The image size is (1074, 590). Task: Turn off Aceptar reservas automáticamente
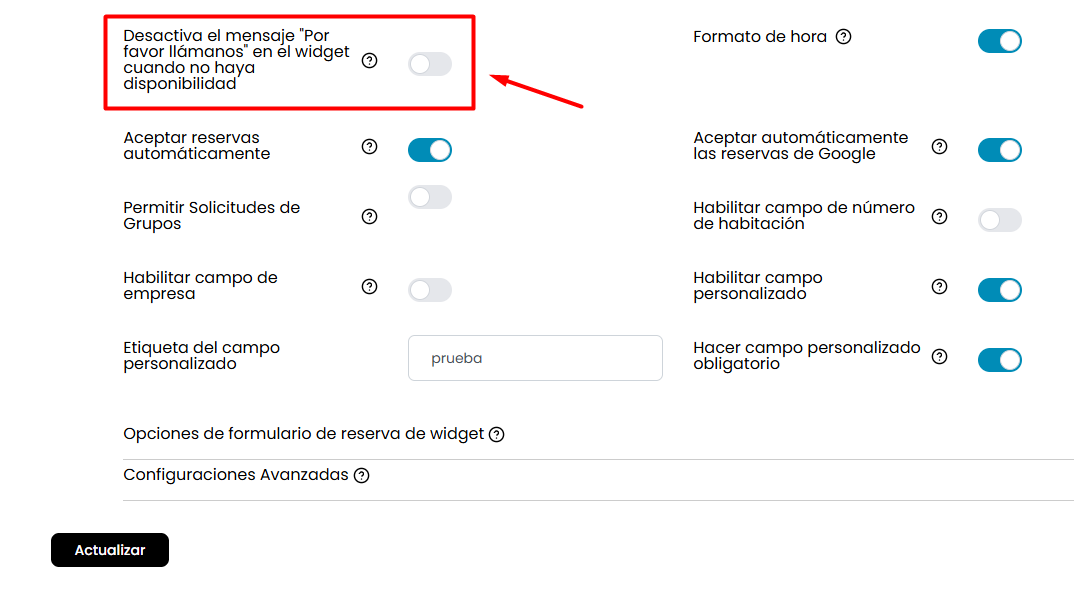point(429,150)
